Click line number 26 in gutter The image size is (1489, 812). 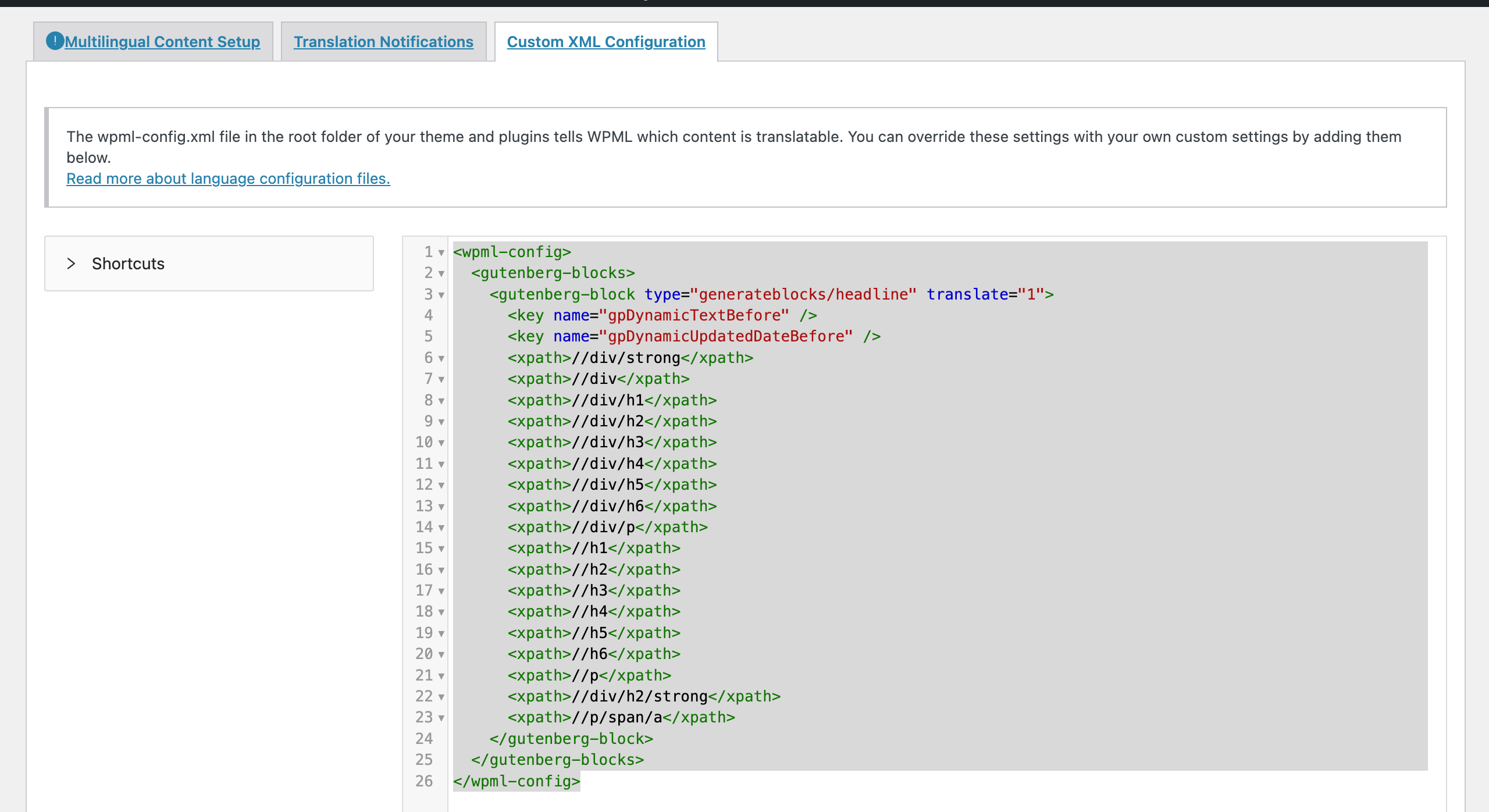coord(424,781)
